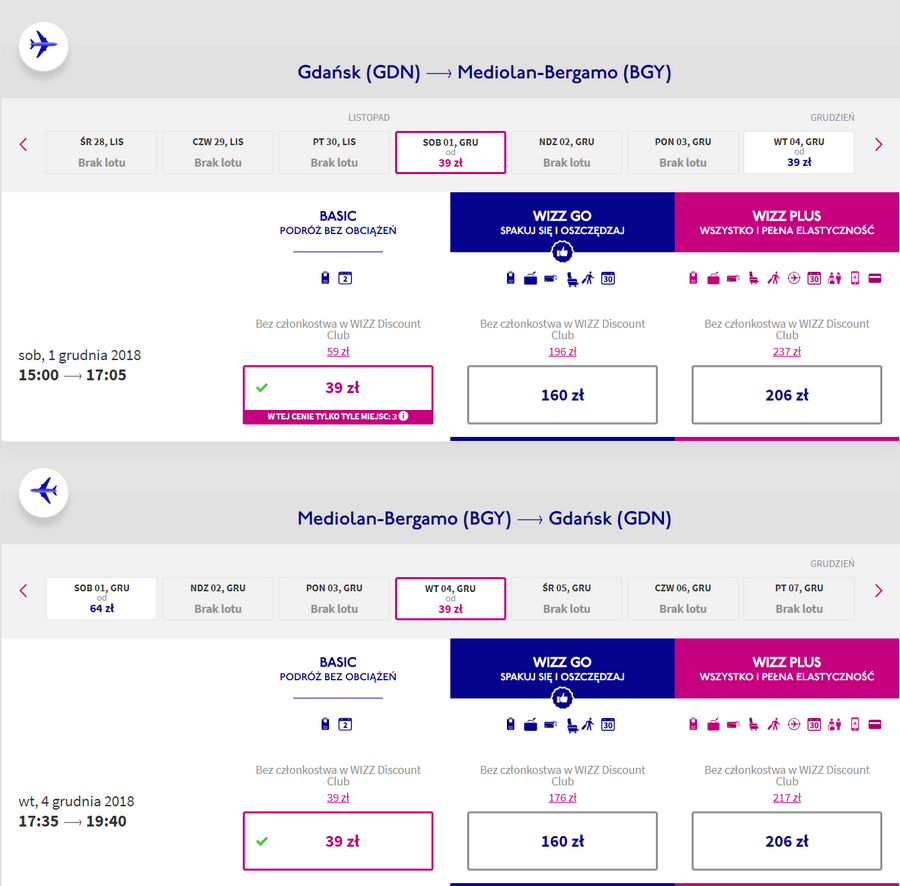Click seat icon under outbound WIZZ PLUS

(x=754, y=278)
